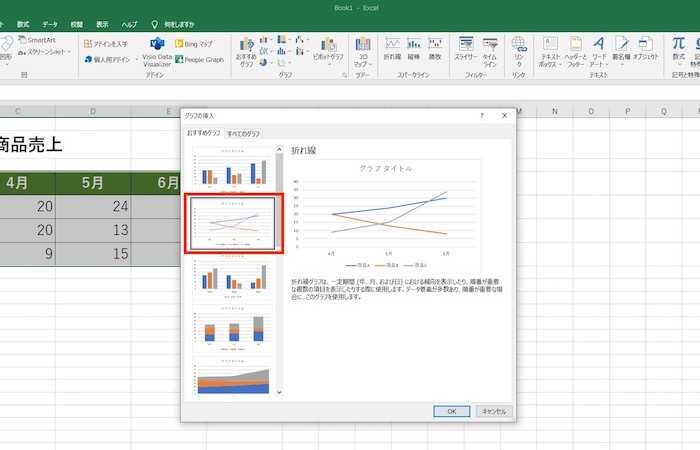This screenshot has width=700, height=450.
Task: Open the ヘルプ tab
Action: coord(129,24)
